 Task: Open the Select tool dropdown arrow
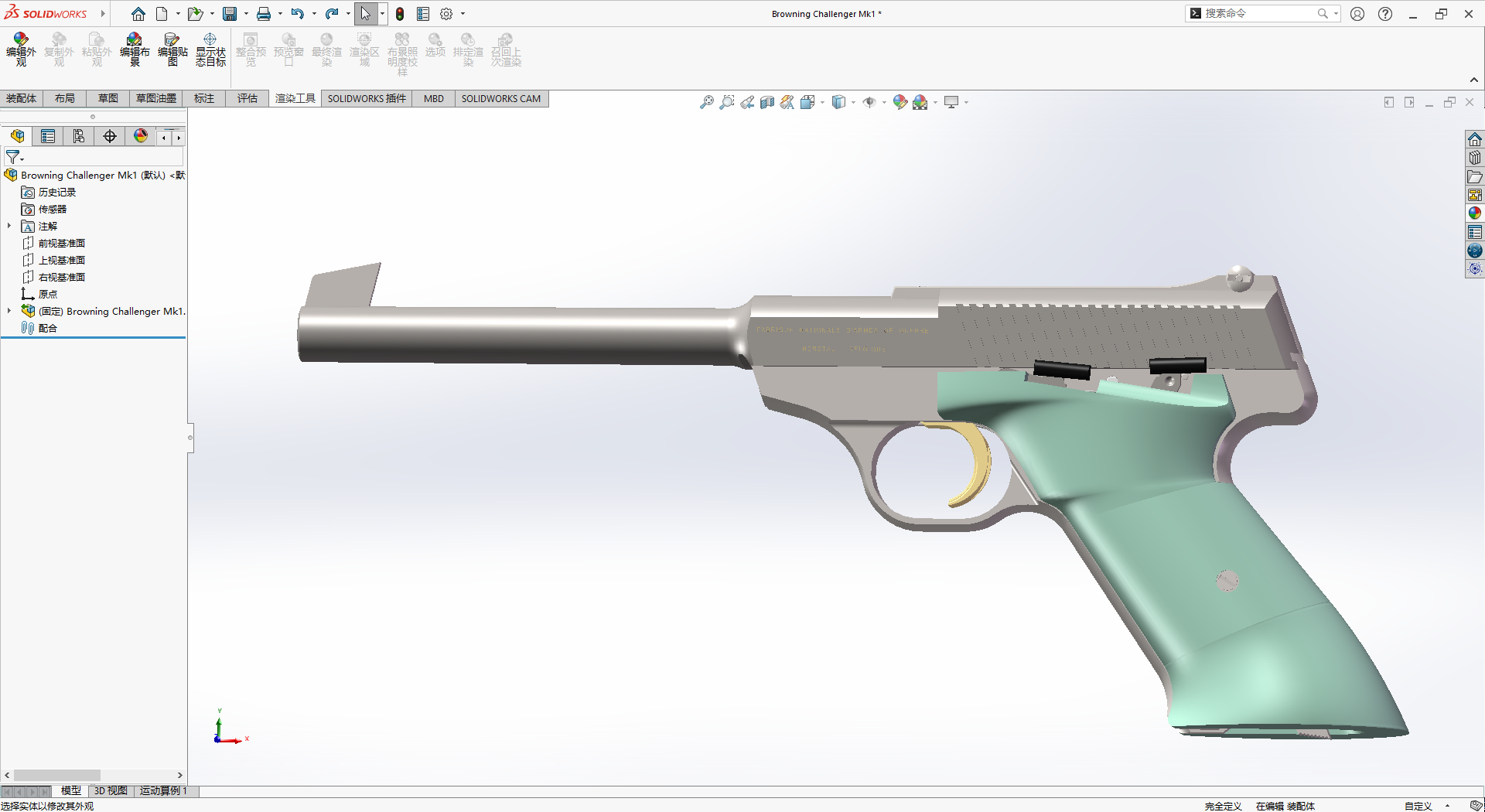tap(382, 14)
